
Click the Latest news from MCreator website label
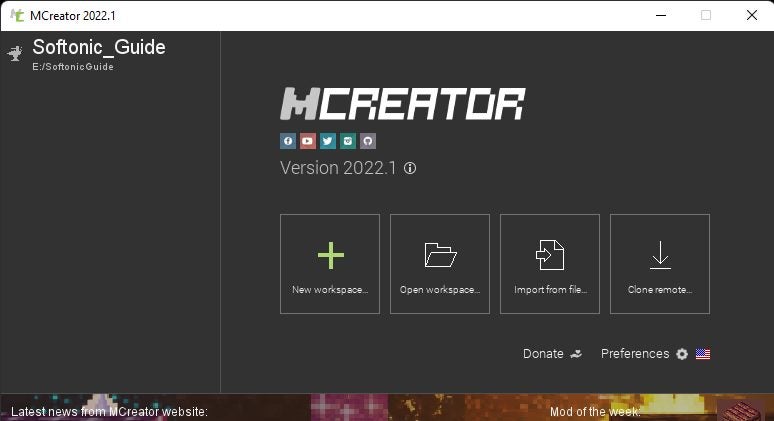click(109, 412)
